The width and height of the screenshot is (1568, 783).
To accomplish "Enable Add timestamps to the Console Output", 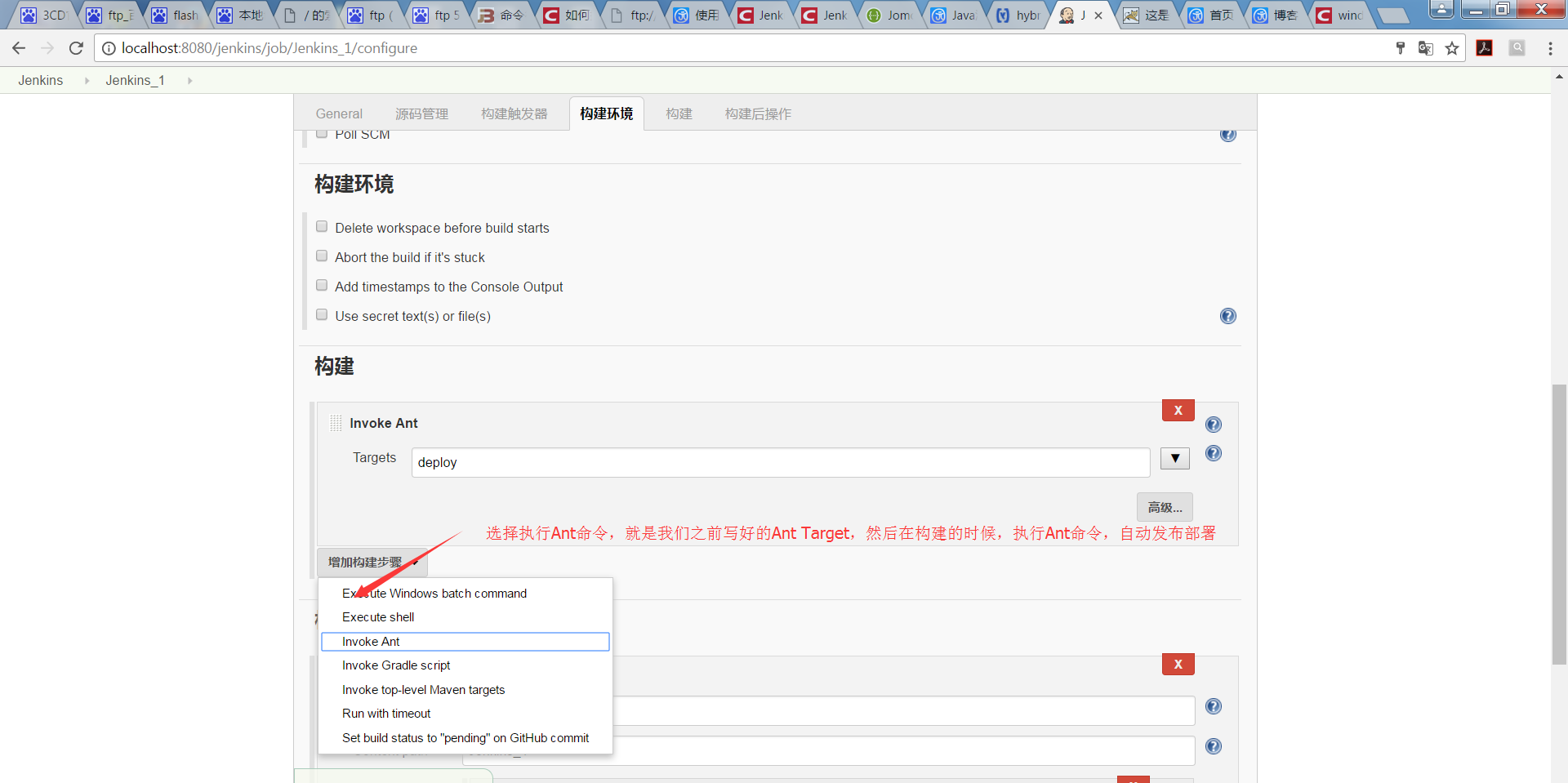I will (x=322, y=286).
